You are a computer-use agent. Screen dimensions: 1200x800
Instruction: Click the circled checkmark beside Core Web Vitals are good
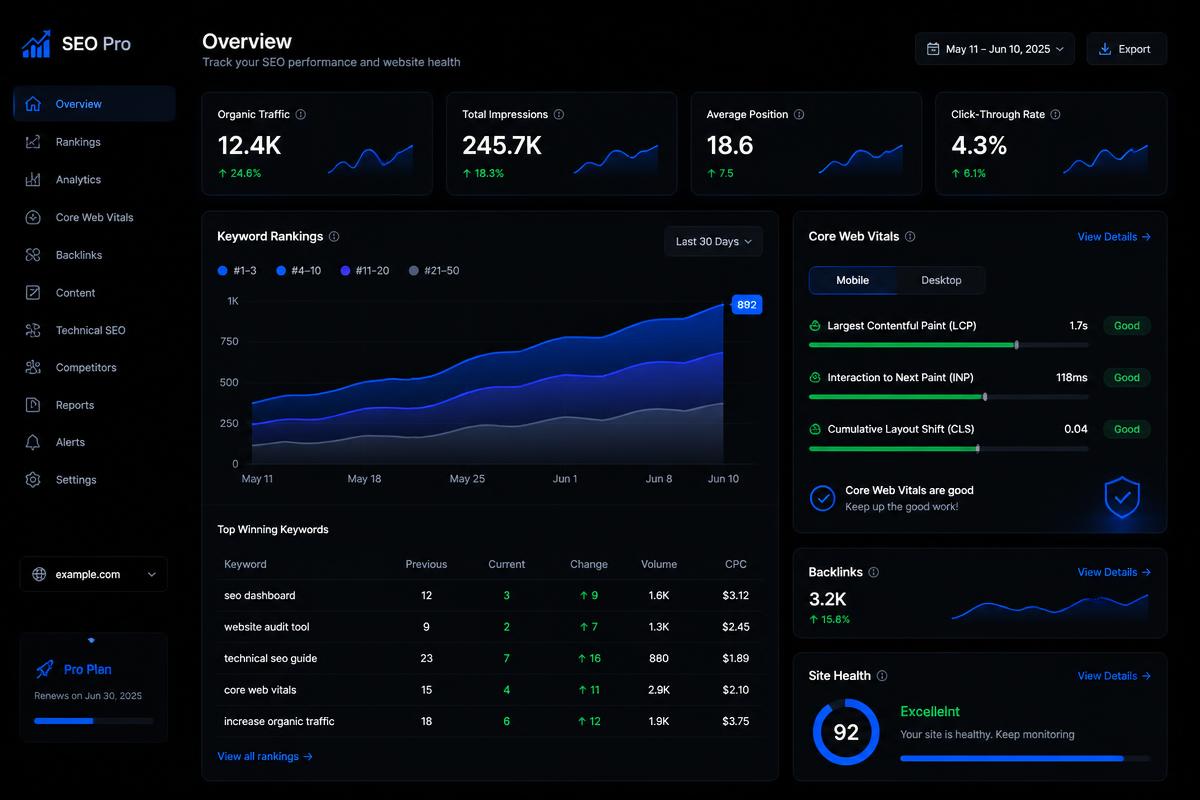point(822,498)
